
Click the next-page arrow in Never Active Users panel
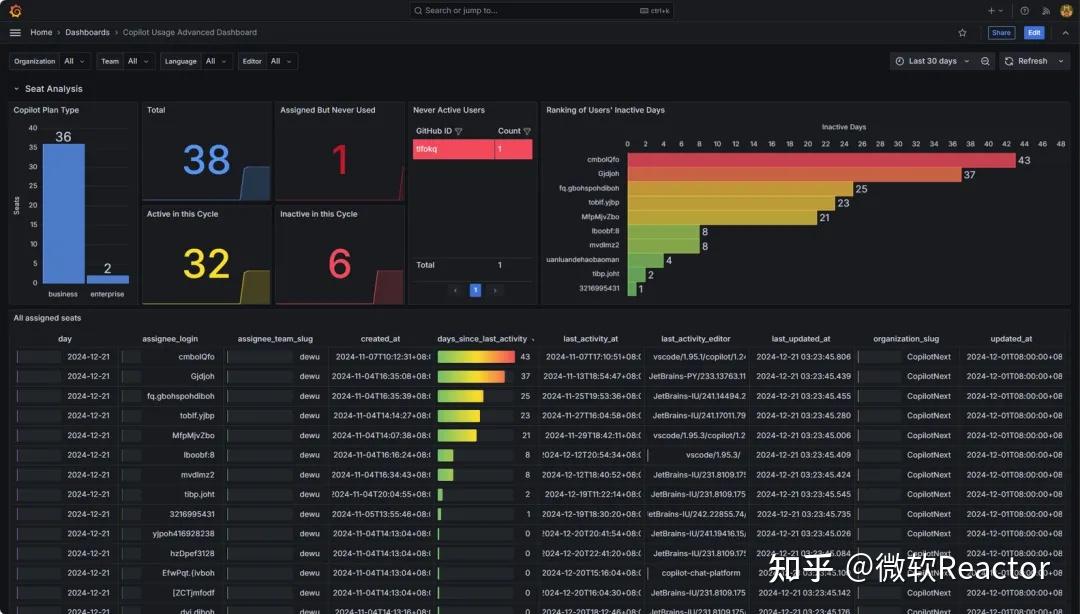point(495,289)
